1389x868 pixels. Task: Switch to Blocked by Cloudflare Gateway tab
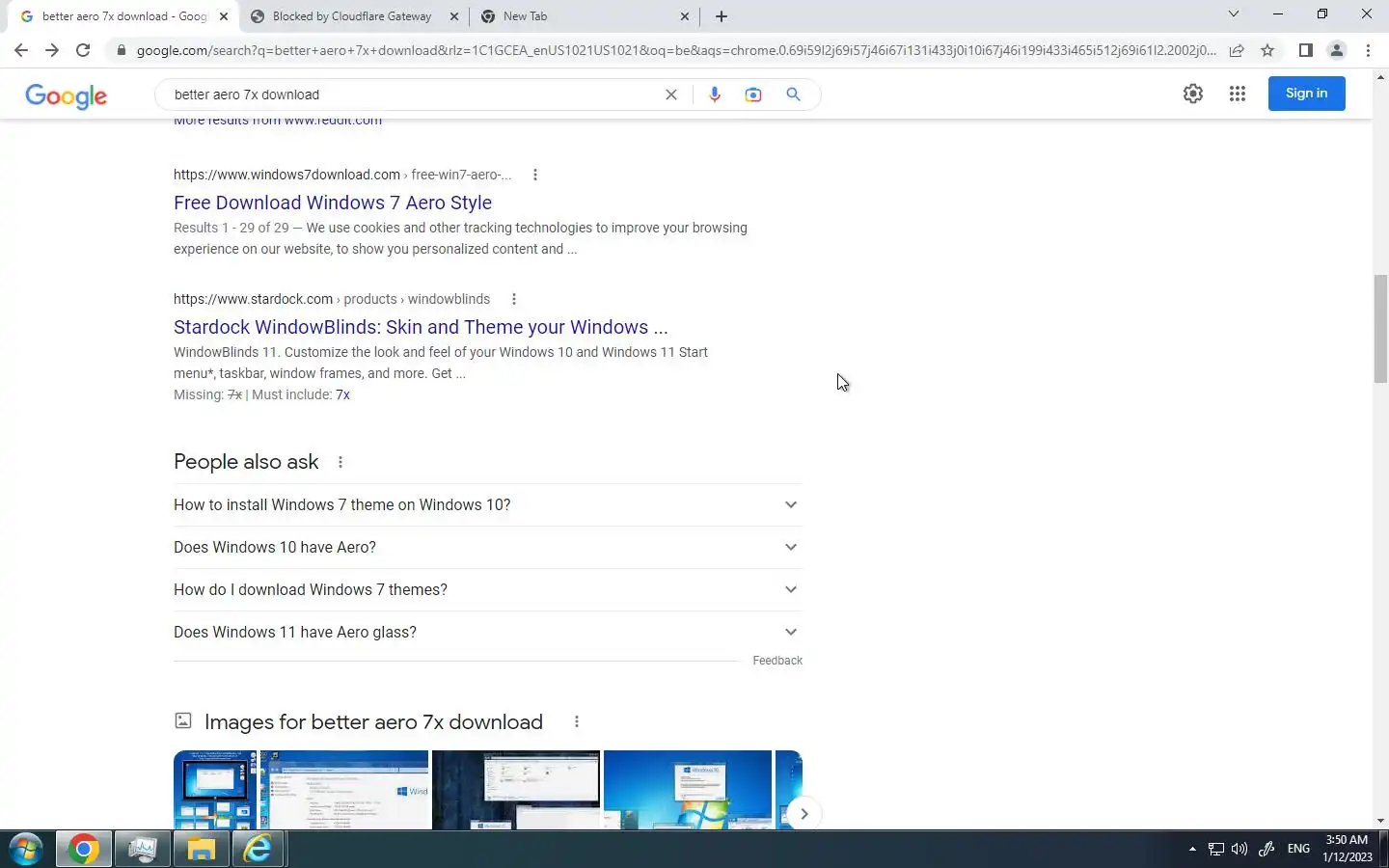(352, 16)
